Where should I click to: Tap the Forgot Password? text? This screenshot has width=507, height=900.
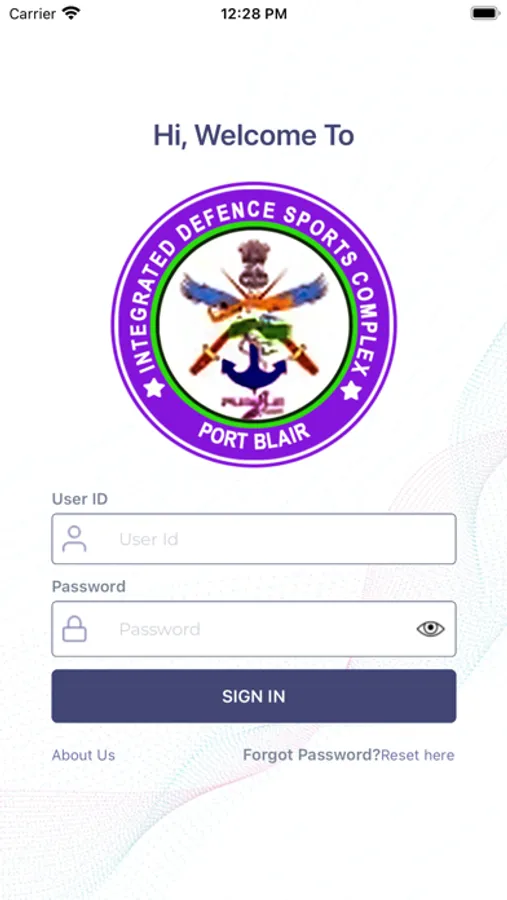312,755
